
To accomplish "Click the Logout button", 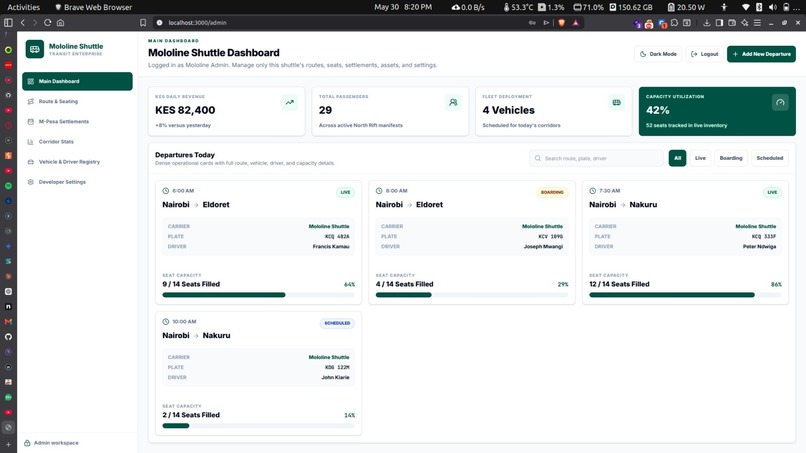I will (x=704, y=54).
